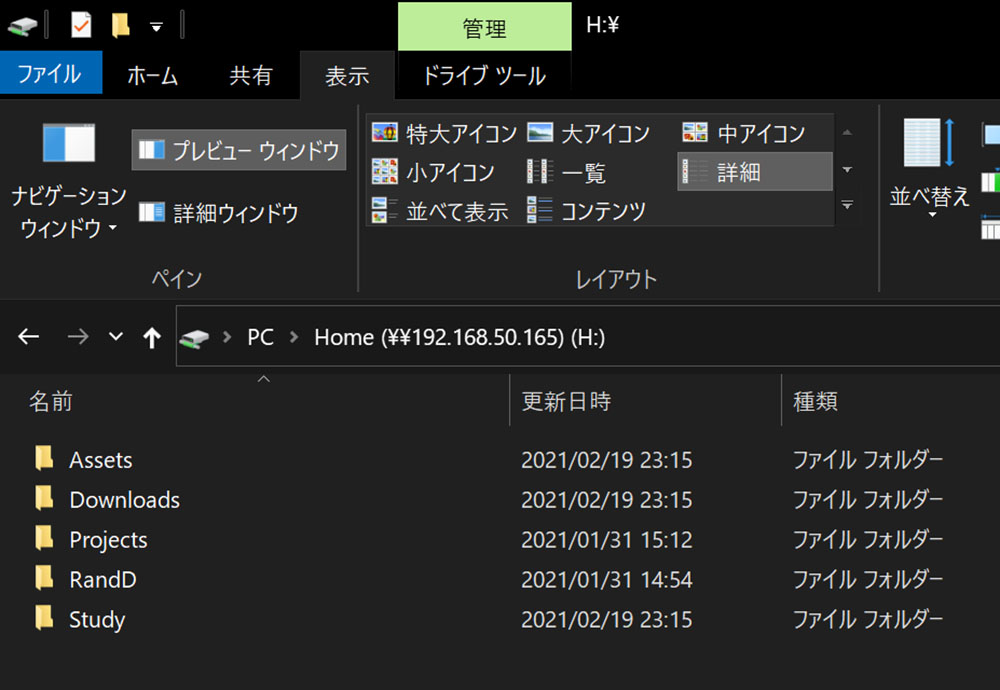Click the drive icon in the title bar
Viewport: 1000px width, 690px height.
[x=22, y=26]
